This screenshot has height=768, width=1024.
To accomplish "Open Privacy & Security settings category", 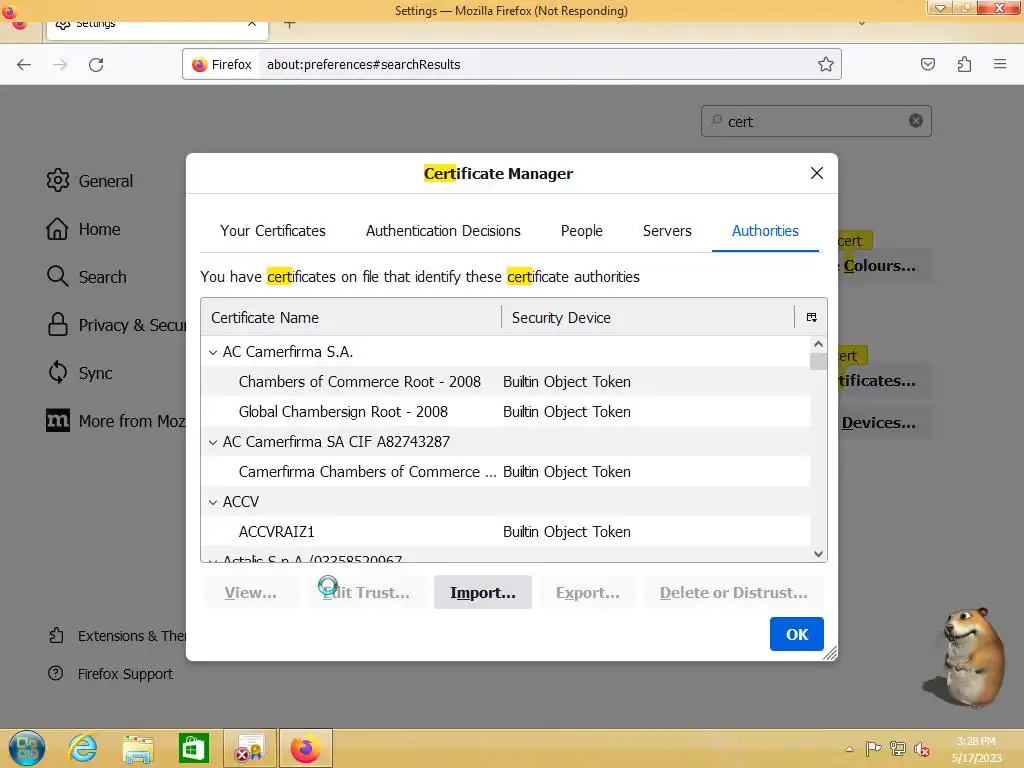I will click(116, 325).
